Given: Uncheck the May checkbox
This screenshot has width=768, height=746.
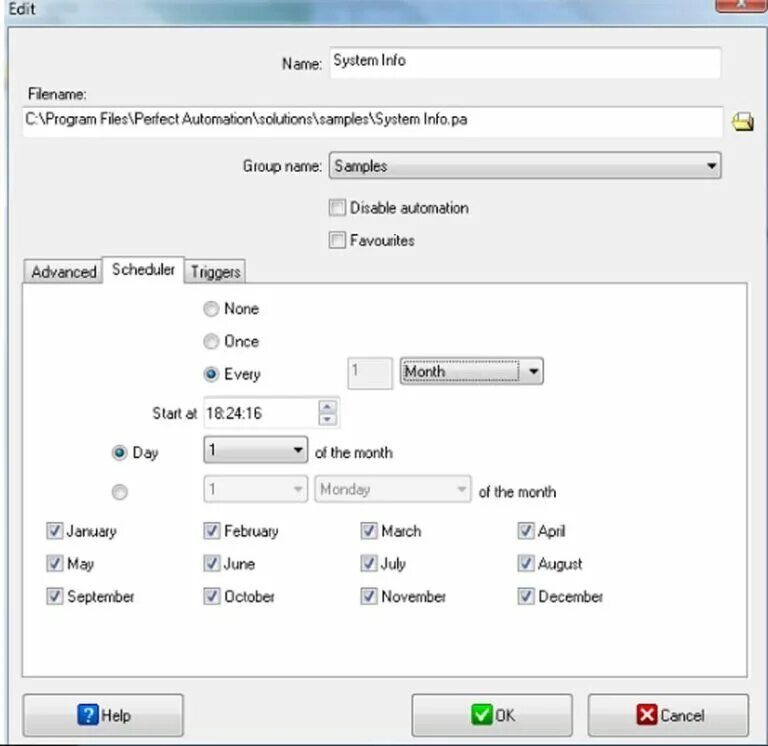Looking at the screenshot, I should (54, 564).
